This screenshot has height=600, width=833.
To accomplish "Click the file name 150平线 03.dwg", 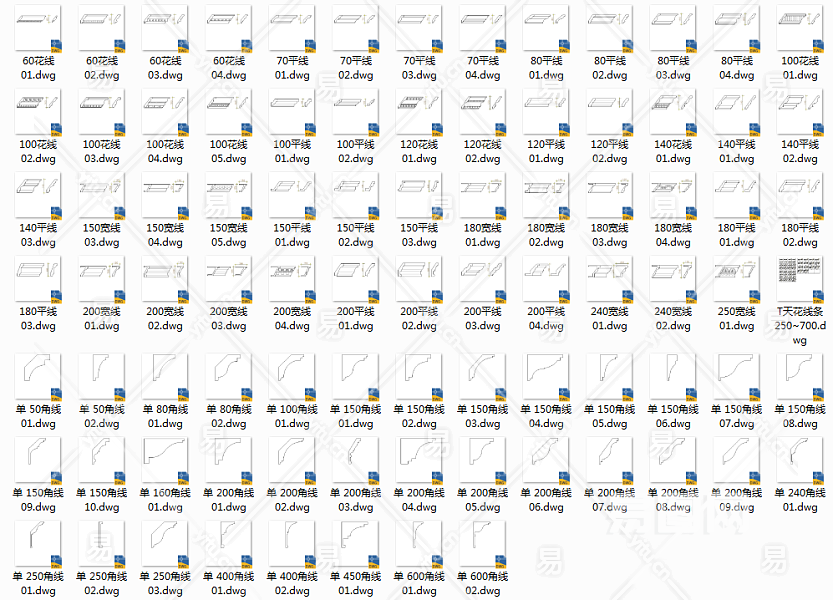I will pos(419,235).
